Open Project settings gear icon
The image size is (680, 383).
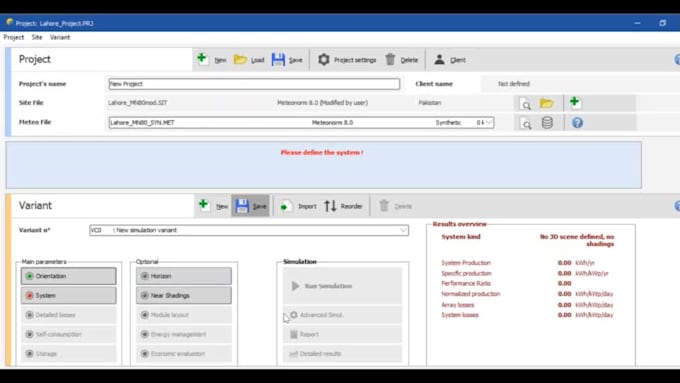pos(324,59)
